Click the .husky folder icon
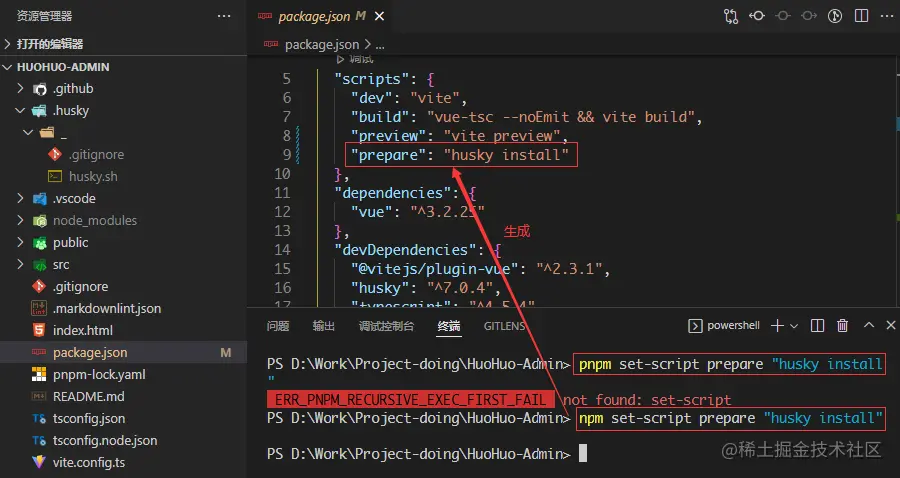Image resolution: width=900 pixels, height=478 pixels. [40, 111]
